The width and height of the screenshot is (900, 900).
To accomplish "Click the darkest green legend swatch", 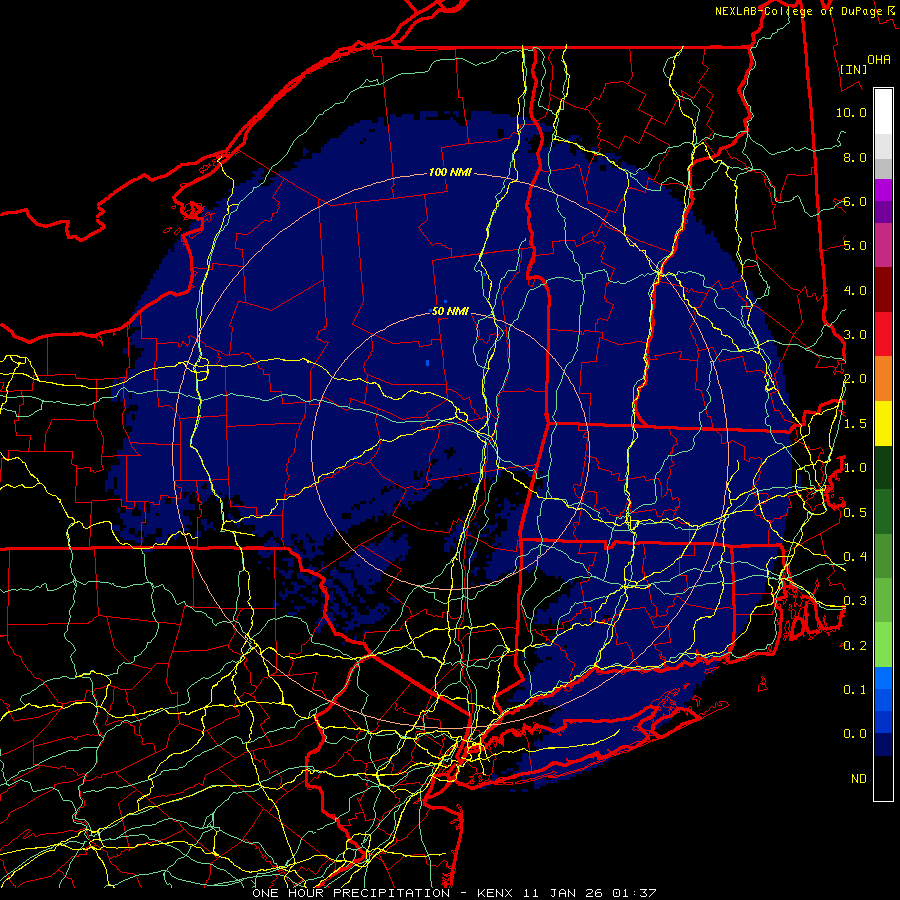I will pyautogui.click(x=883, y=467).
